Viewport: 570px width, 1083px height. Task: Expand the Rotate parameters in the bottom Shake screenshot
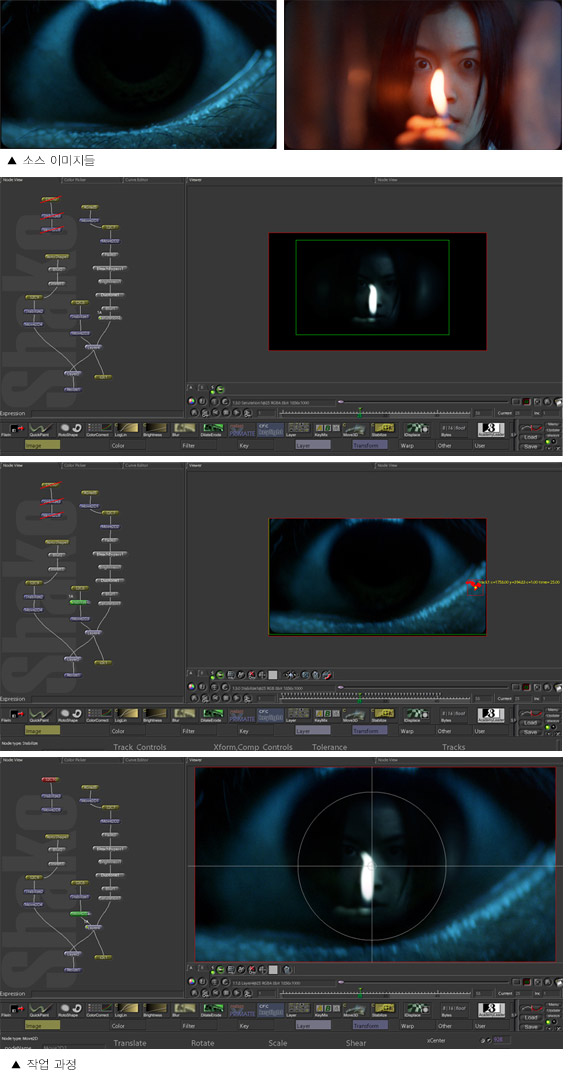pyautogui.click(x=202, y=1043)
